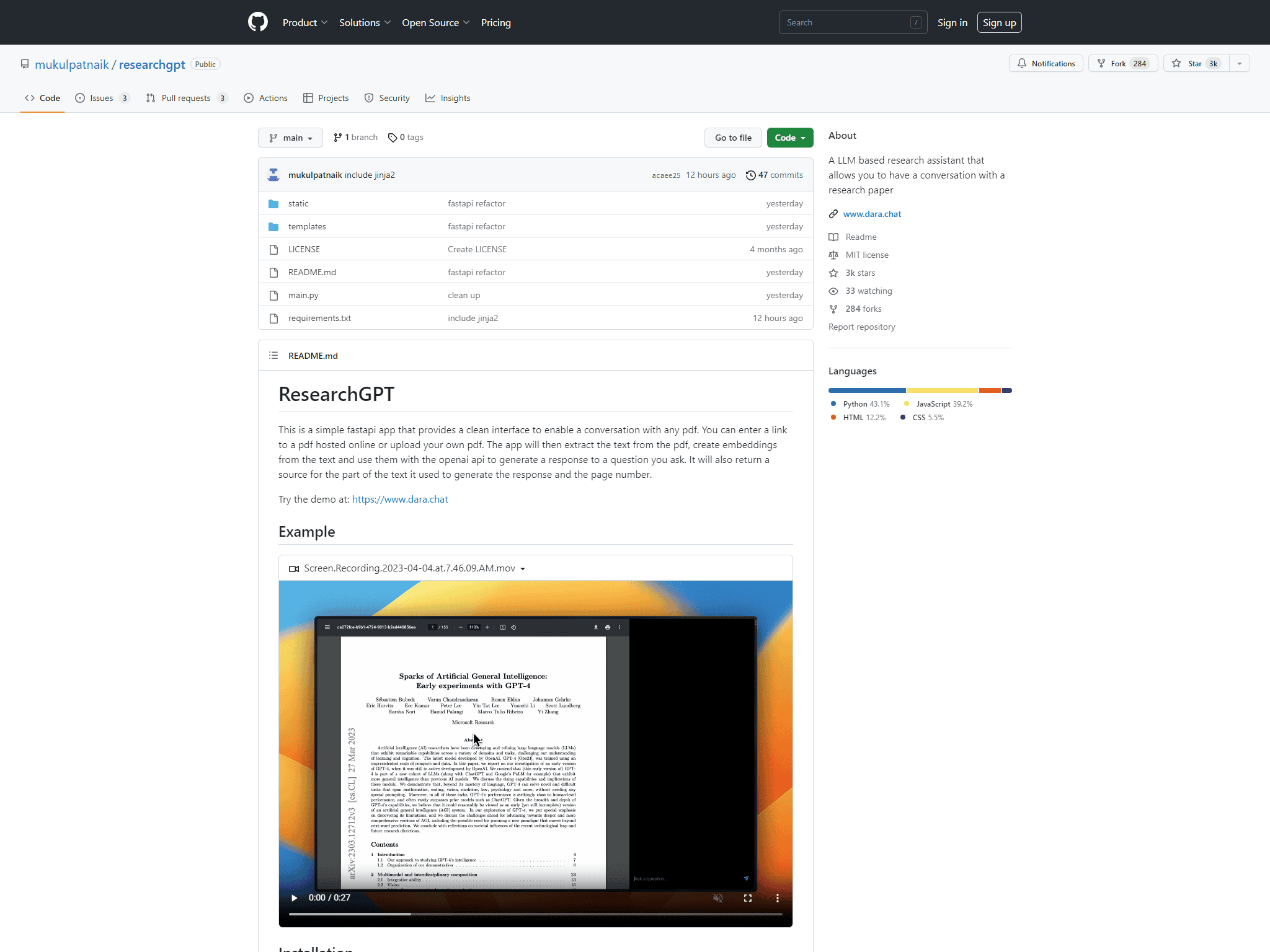Viewport: 1270px width, 952px height.
Task: Expand the Product menu
Action: pos(304,22)
